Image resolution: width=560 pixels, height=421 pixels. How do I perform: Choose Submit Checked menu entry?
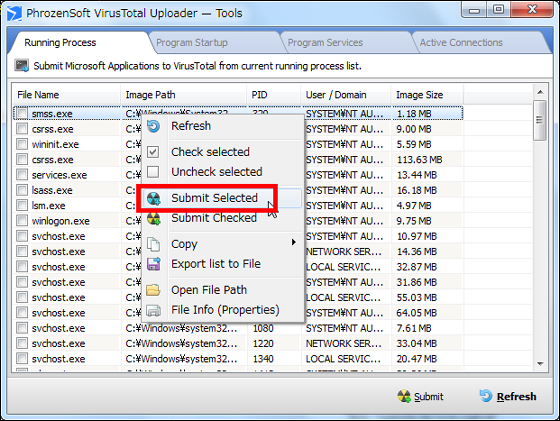(223, 218)
